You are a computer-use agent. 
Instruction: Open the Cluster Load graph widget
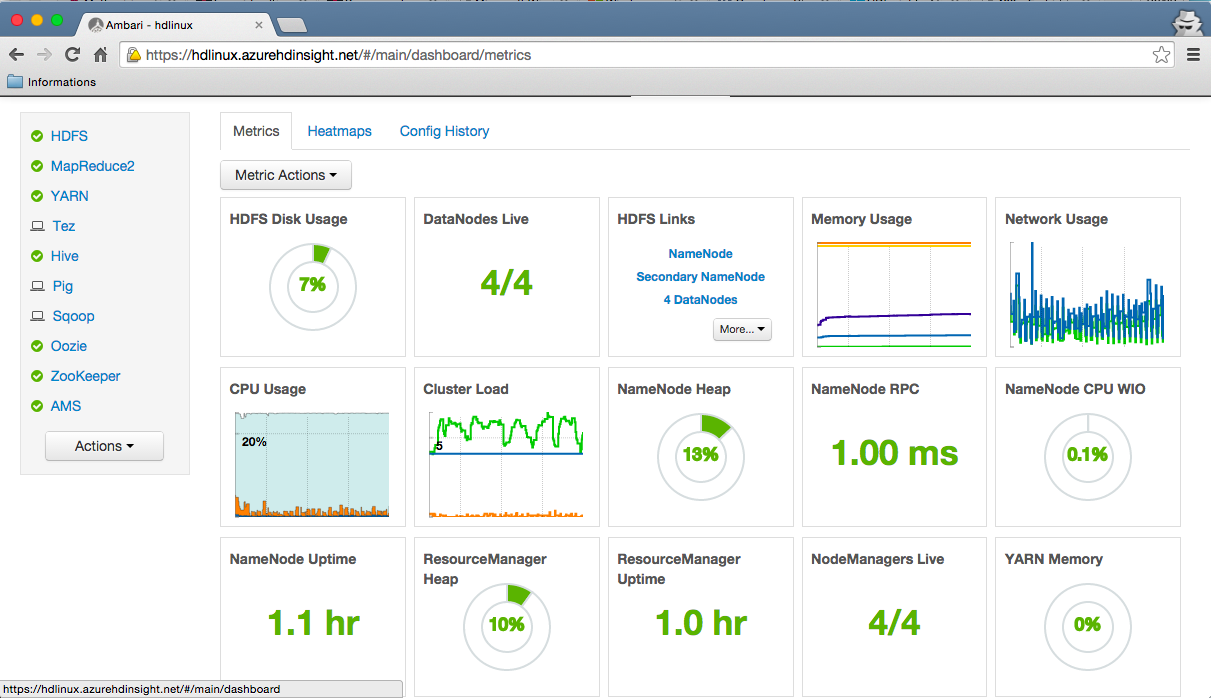506,463
